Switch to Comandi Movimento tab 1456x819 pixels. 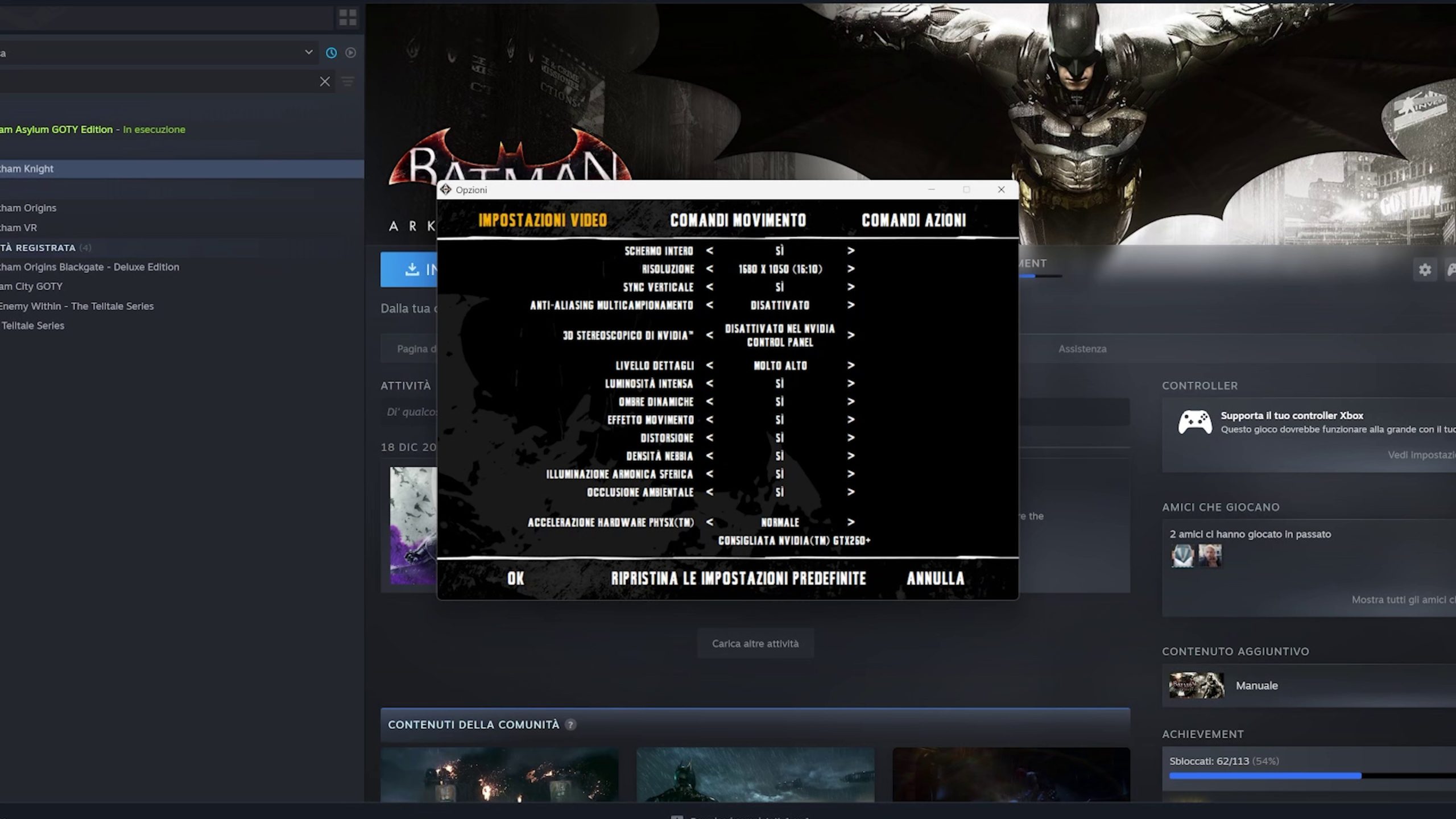pyautogui.click(x=738, y=221)
